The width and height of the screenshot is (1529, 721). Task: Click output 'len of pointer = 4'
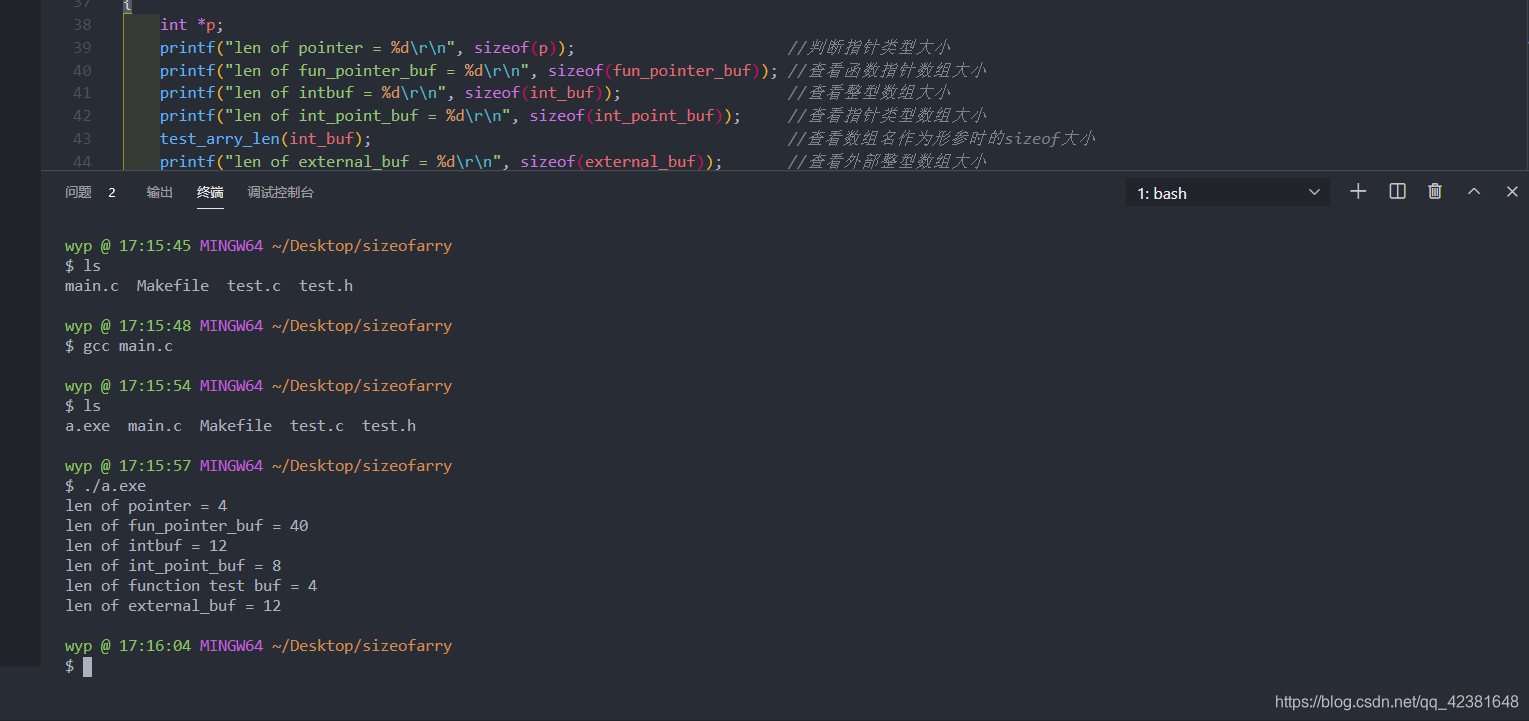pyautogui.click(x=146, y=506)
